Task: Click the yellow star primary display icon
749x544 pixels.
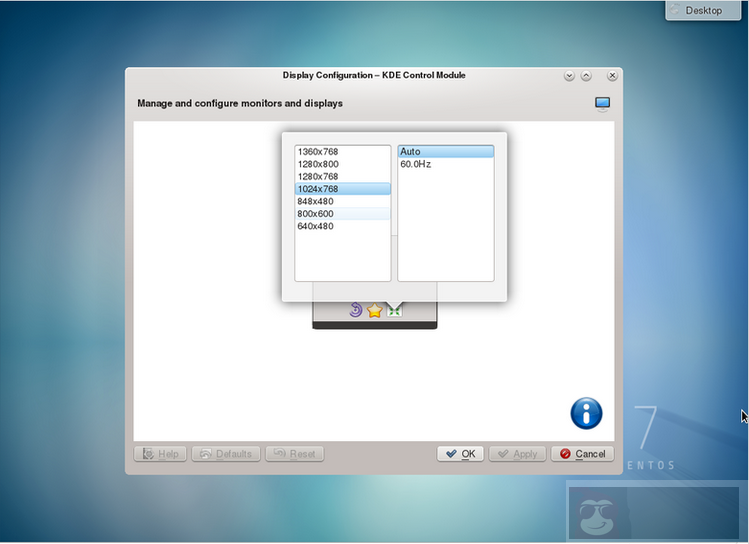Action: (x=374, y=310)
